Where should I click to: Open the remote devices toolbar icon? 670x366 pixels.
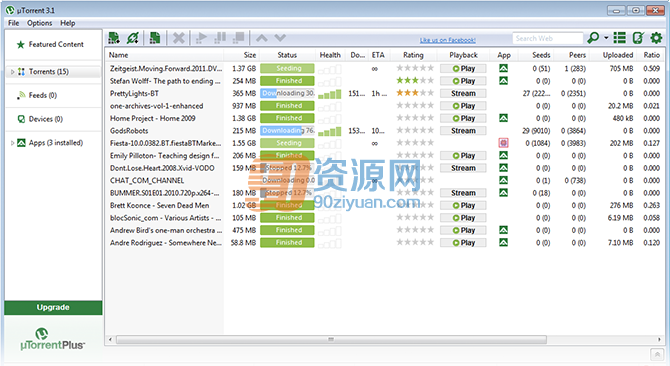coord(638,38)
